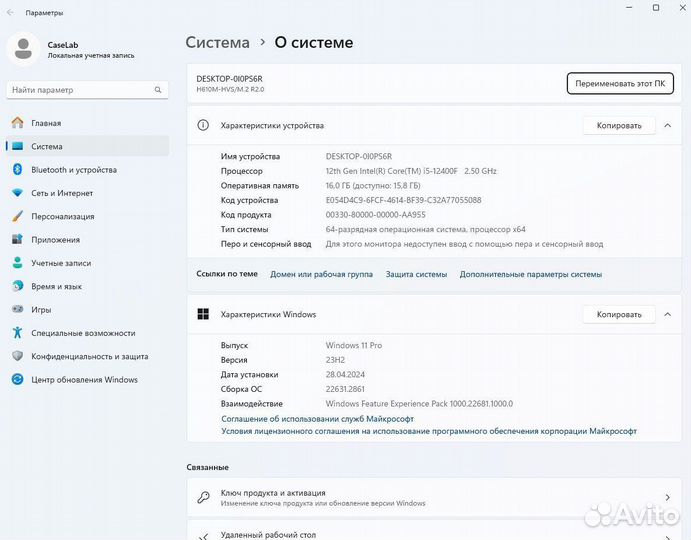Select Bluetooth и устройства in sidebar

[87, 170]
